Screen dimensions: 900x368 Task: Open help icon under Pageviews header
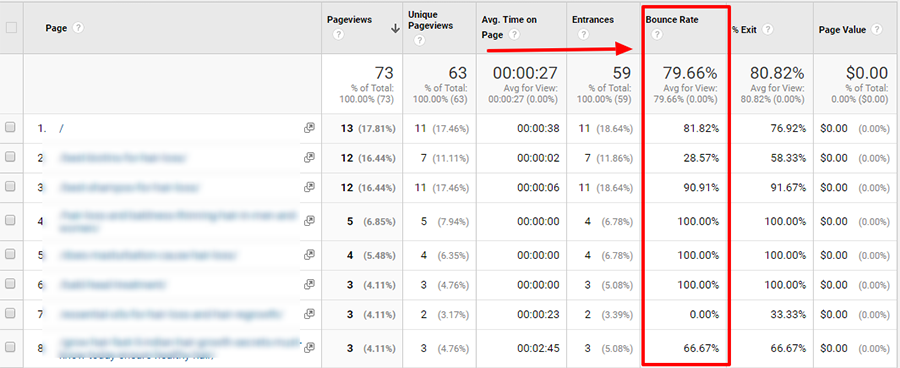point(339,35)
